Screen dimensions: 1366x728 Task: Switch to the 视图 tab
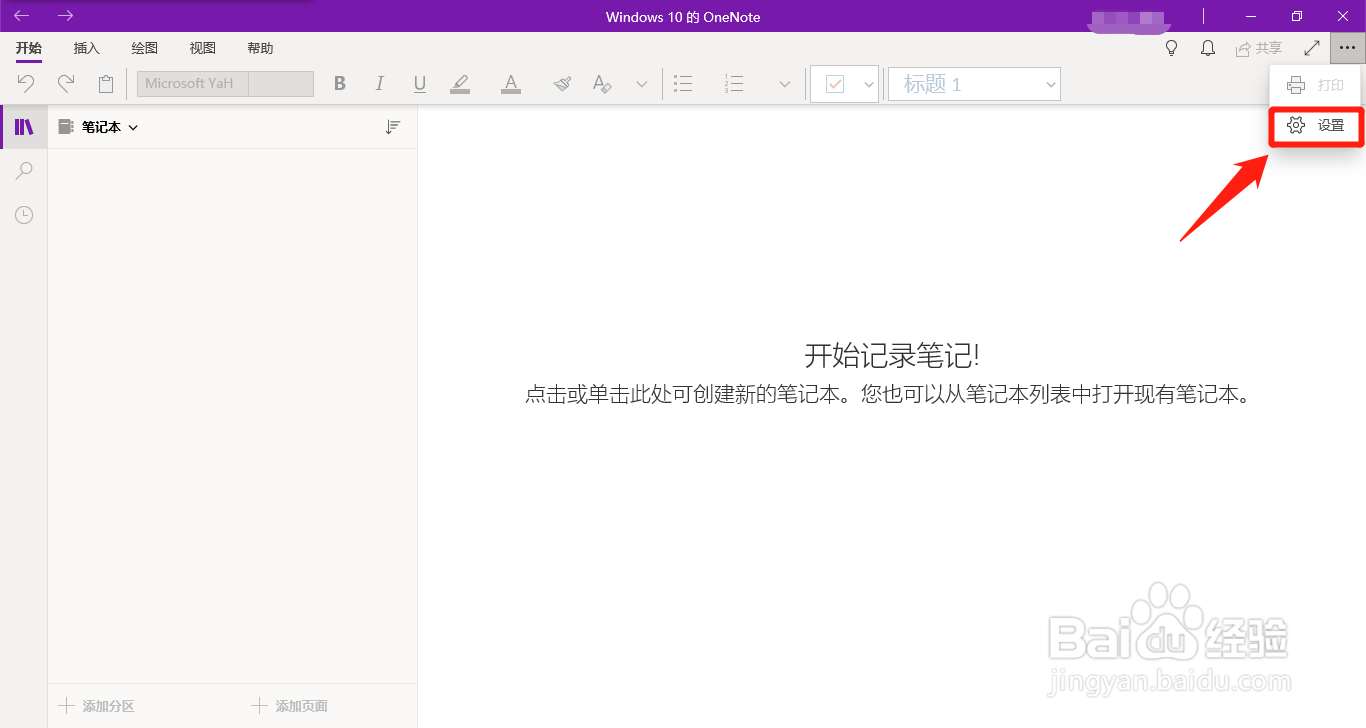click(203, 48)
